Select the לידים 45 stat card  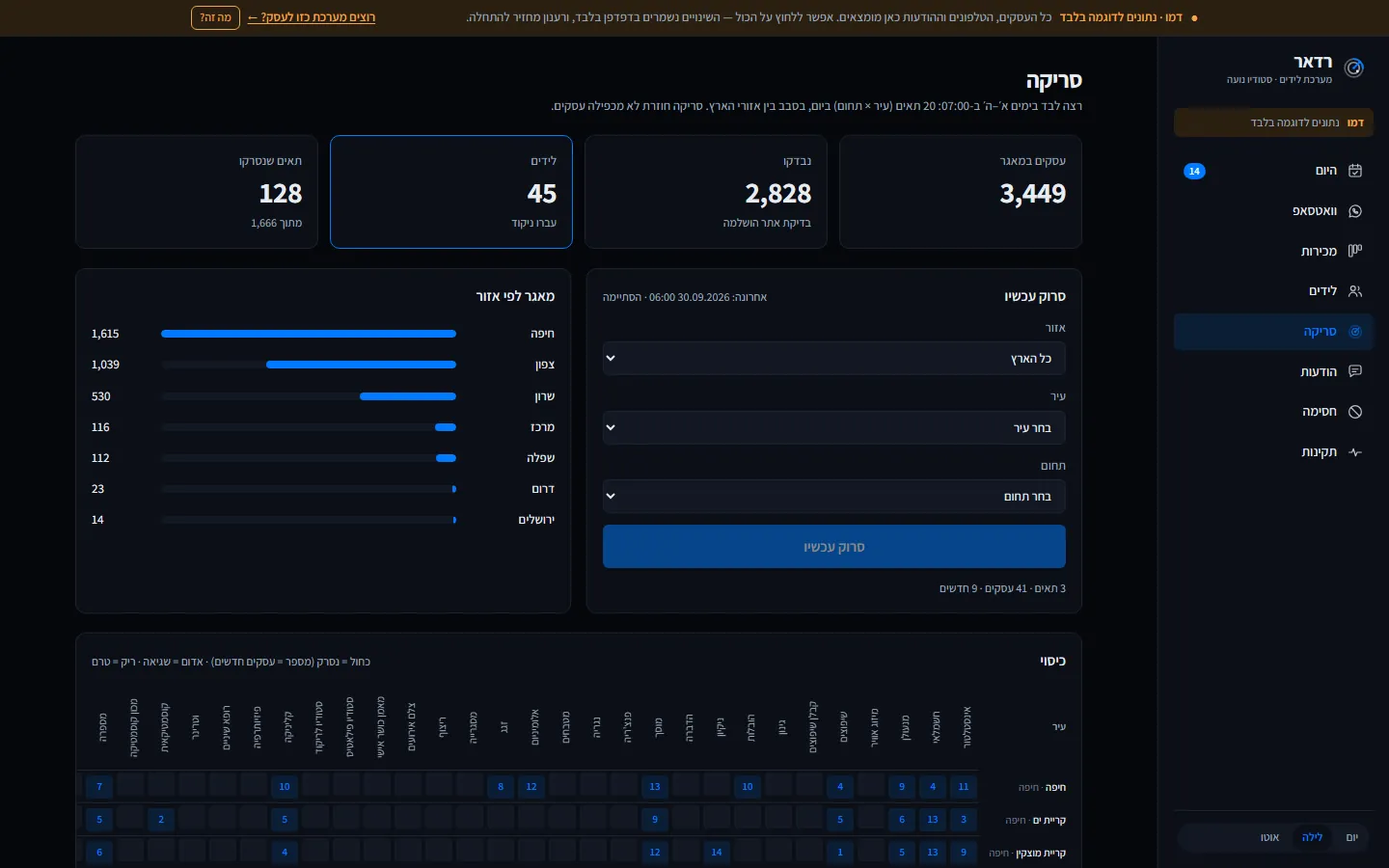[451, 192]
